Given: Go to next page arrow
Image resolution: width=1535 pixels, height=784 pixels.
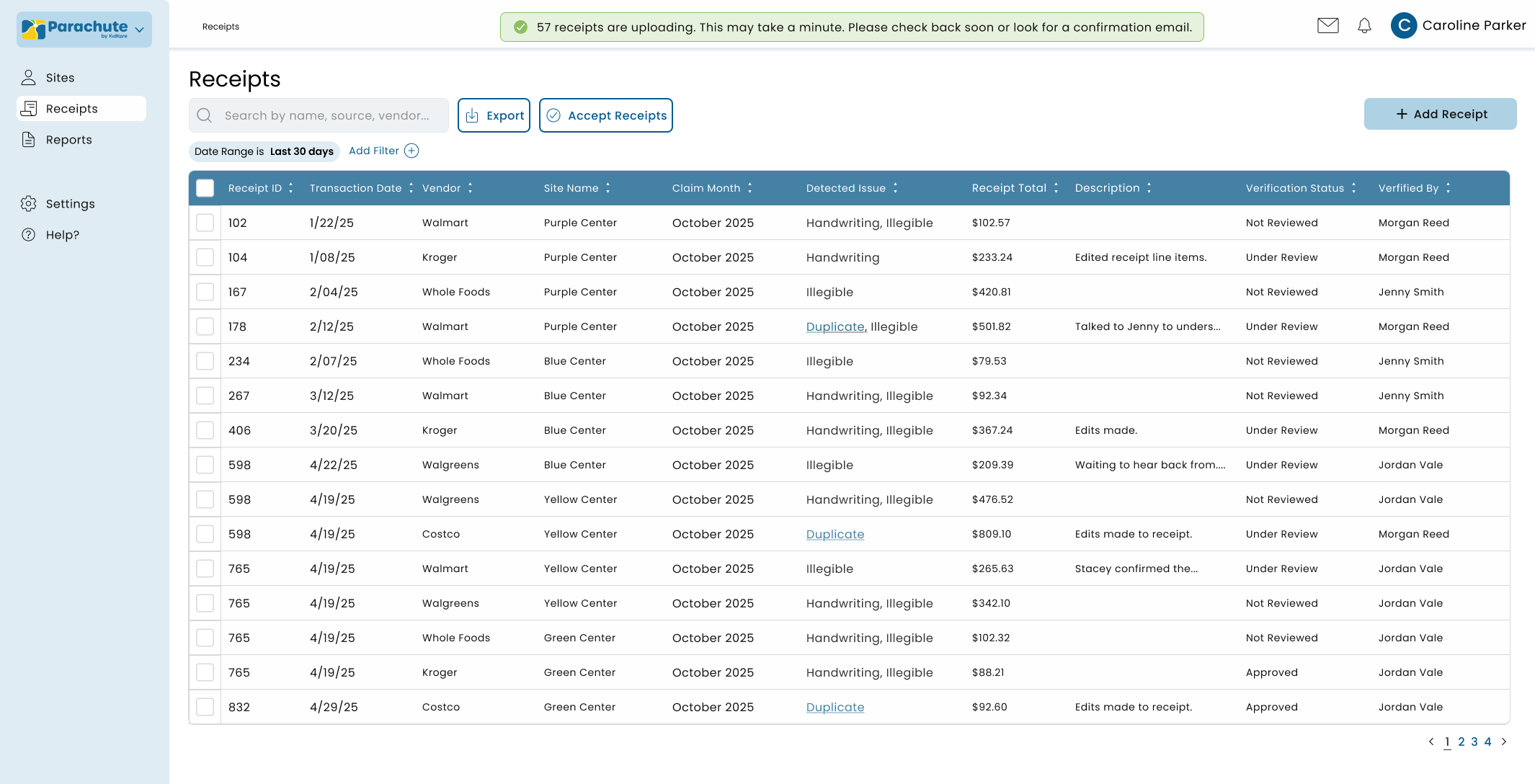Looking at the screenshot, I should point(1504,741).
